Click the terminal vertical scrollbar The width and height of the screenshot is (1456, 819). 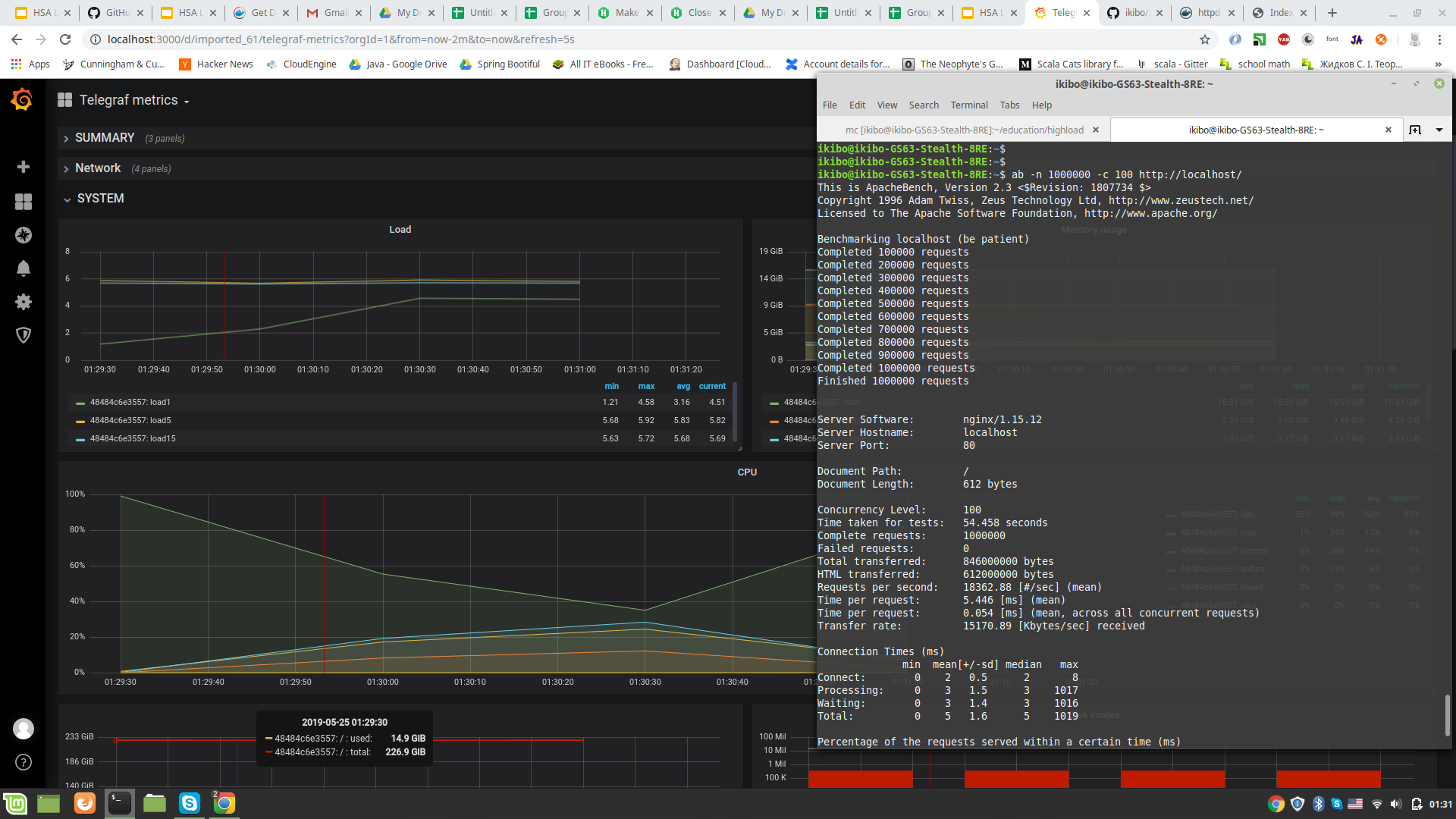click(x=1447, y=716)
